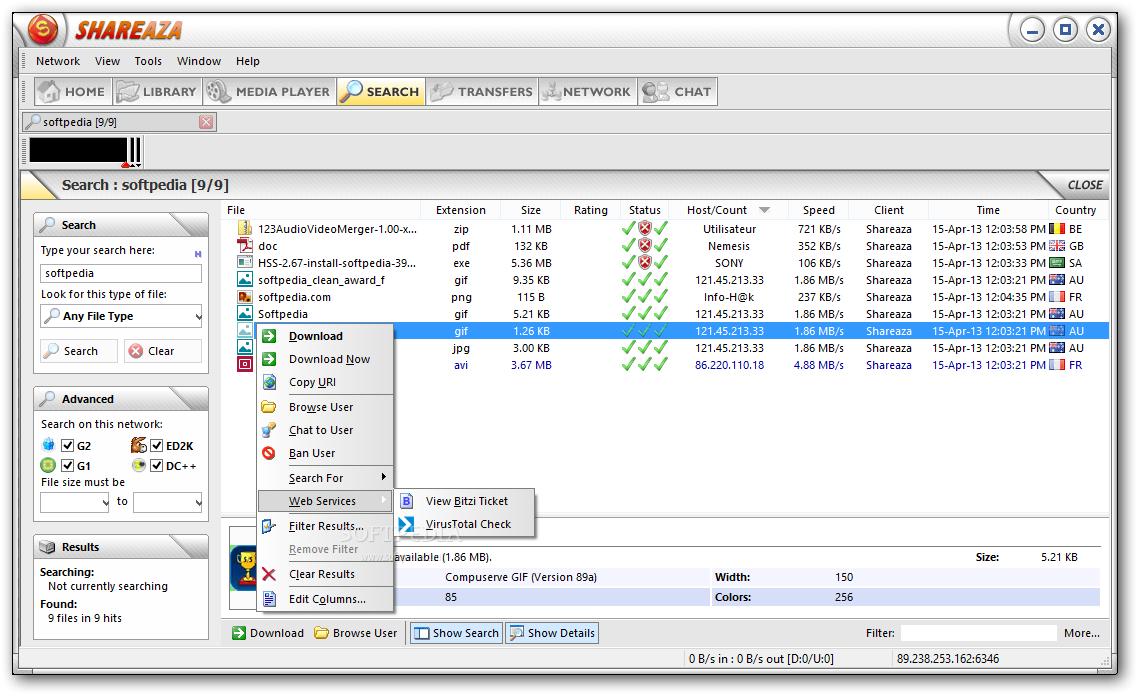Open the Media Player view
Screen dimensions: 1138x695
pyautogui.click(x=268, y=92)
